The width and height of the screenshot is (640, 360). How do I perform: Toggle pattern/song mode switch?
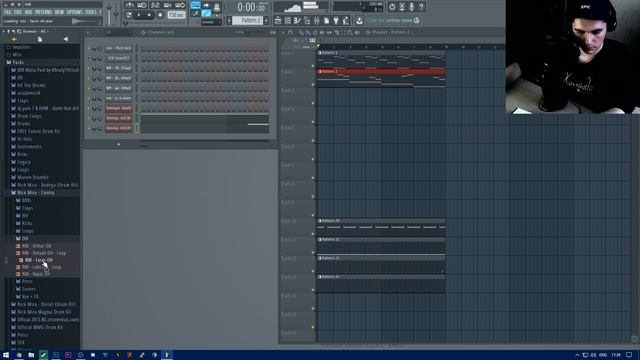(129, 15)
